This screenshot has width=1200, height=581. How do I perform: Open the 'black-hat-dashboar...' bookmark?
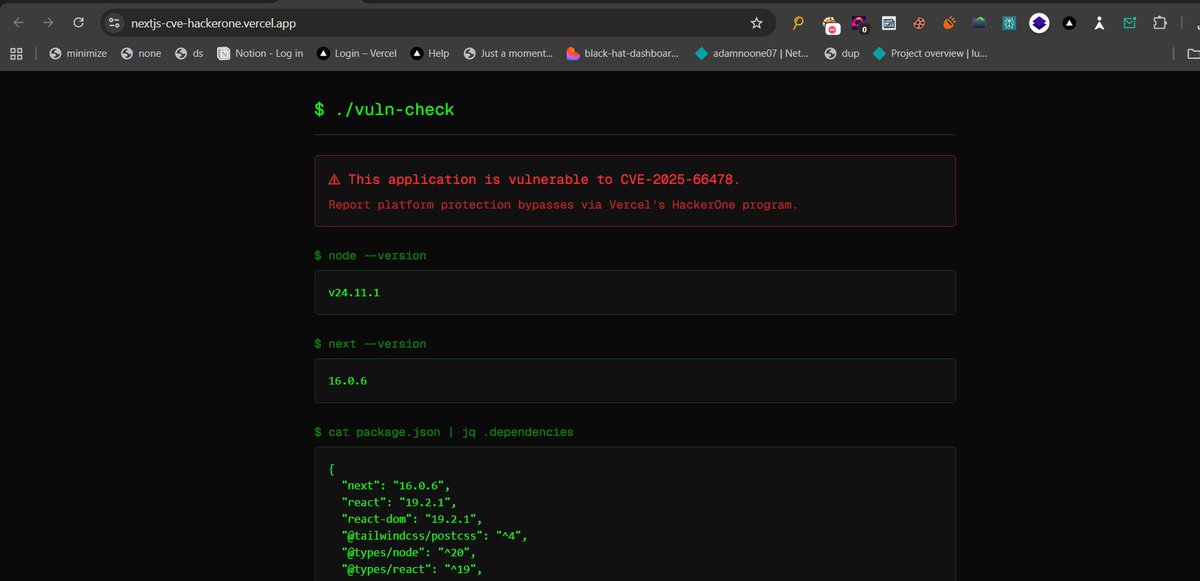[x=622, y=54]
